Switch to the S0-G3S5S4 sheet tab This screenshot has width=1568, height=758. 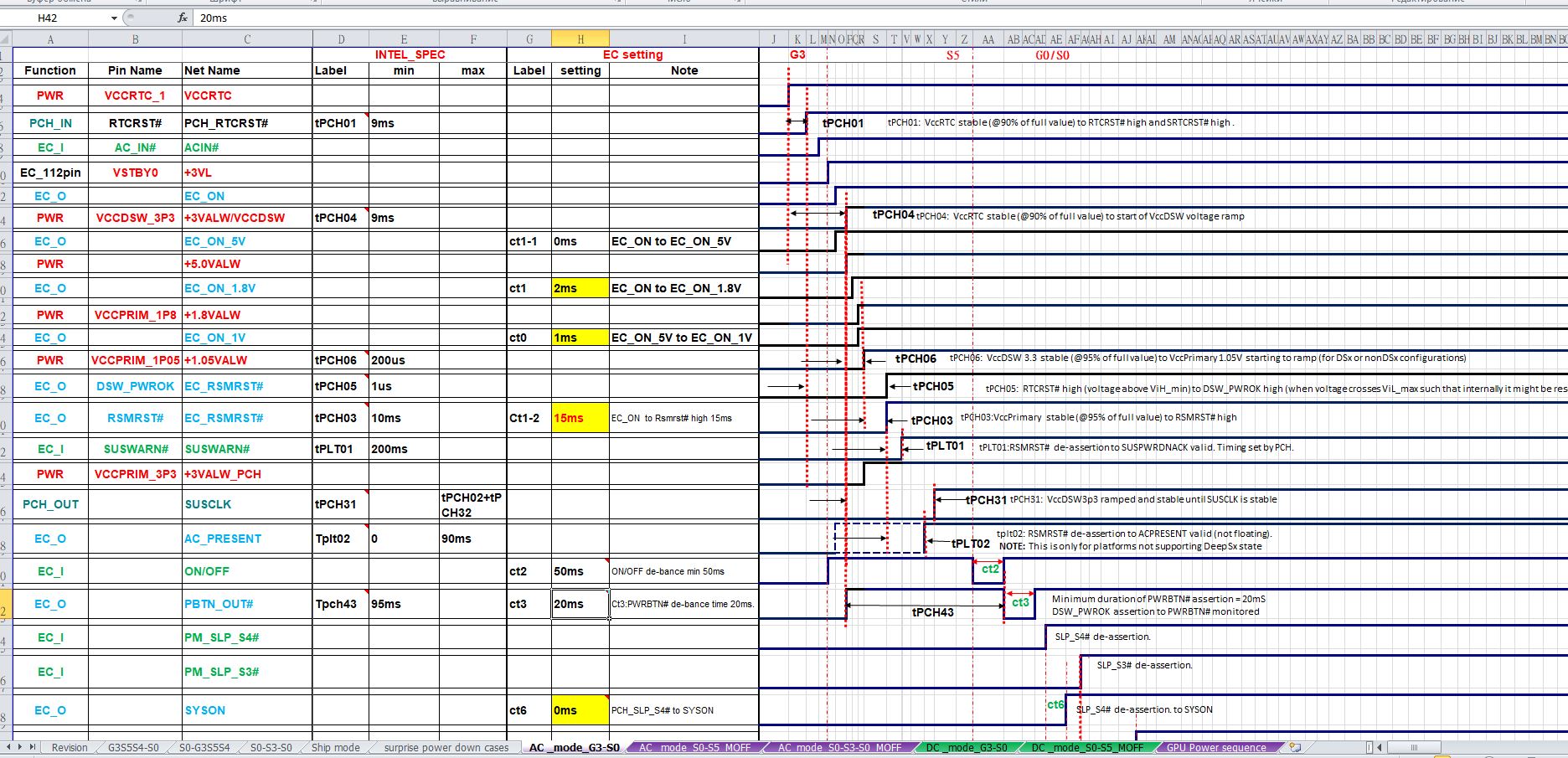point(204,748)
